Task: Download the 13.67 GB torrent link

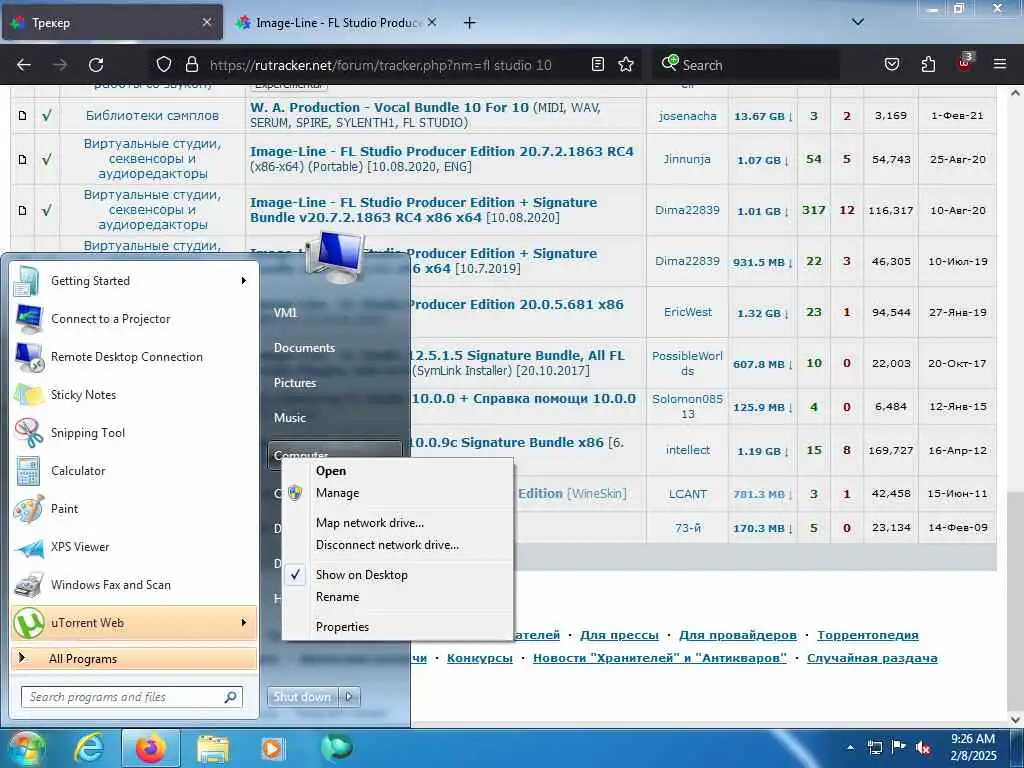Action: (763, 116)
